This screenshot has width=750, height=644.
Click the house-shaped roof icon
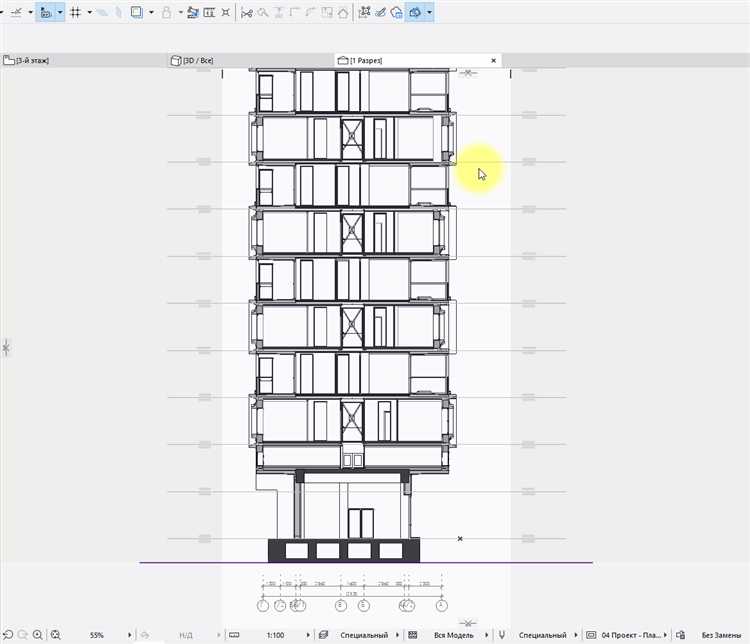[x=343, y=12]
